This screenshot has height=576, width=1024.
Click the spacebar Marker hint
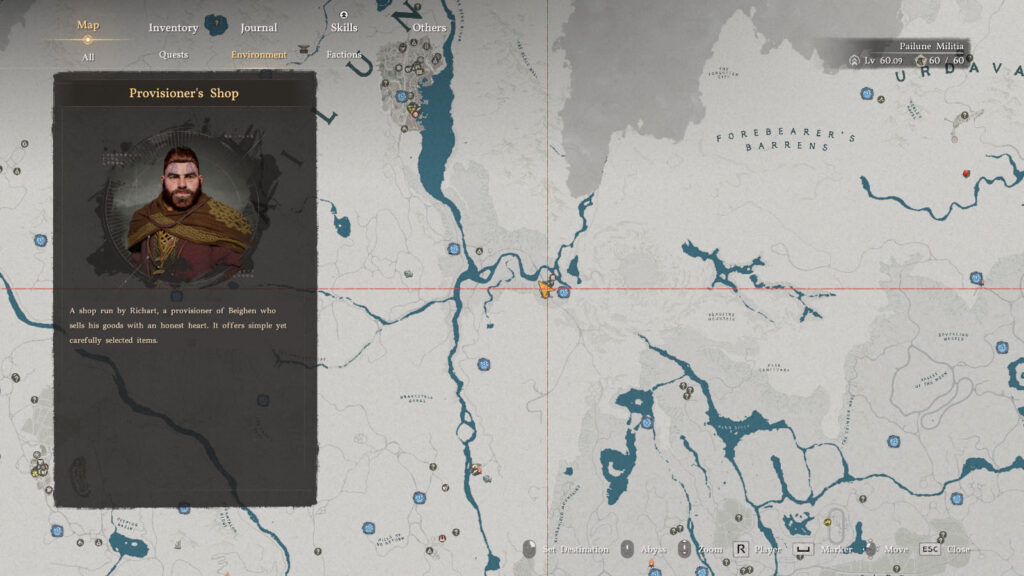[822, 549]
